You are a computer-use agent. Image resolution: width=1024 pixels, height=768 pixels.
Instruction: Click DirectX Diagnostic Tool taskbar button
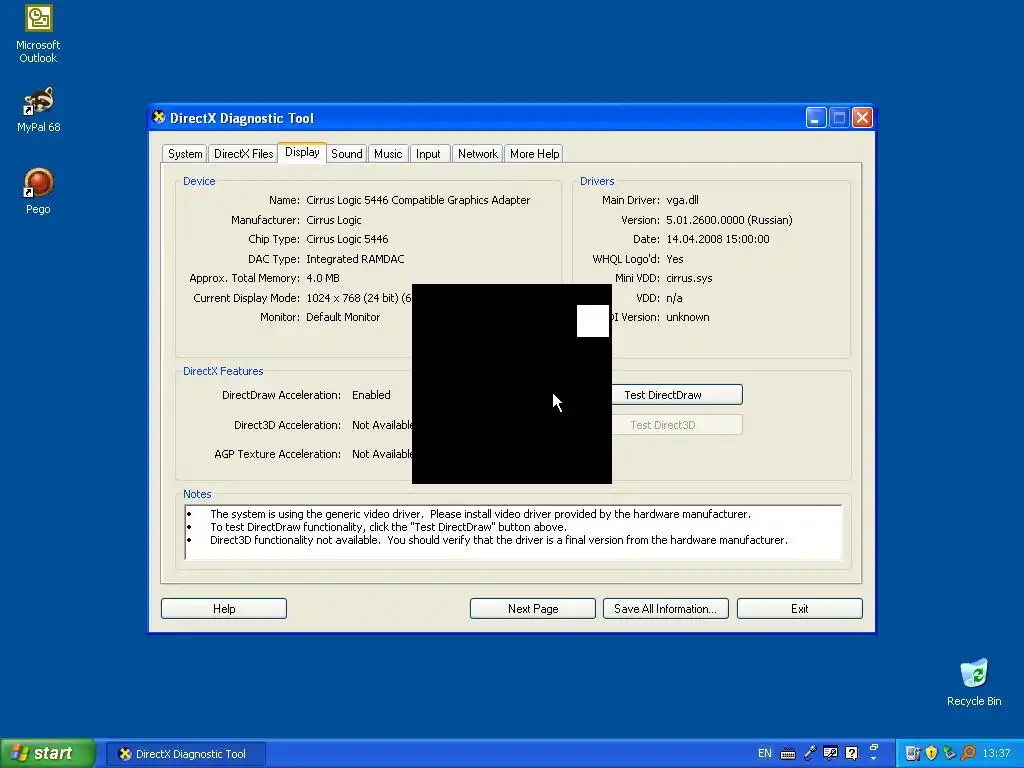click(185, 754)
